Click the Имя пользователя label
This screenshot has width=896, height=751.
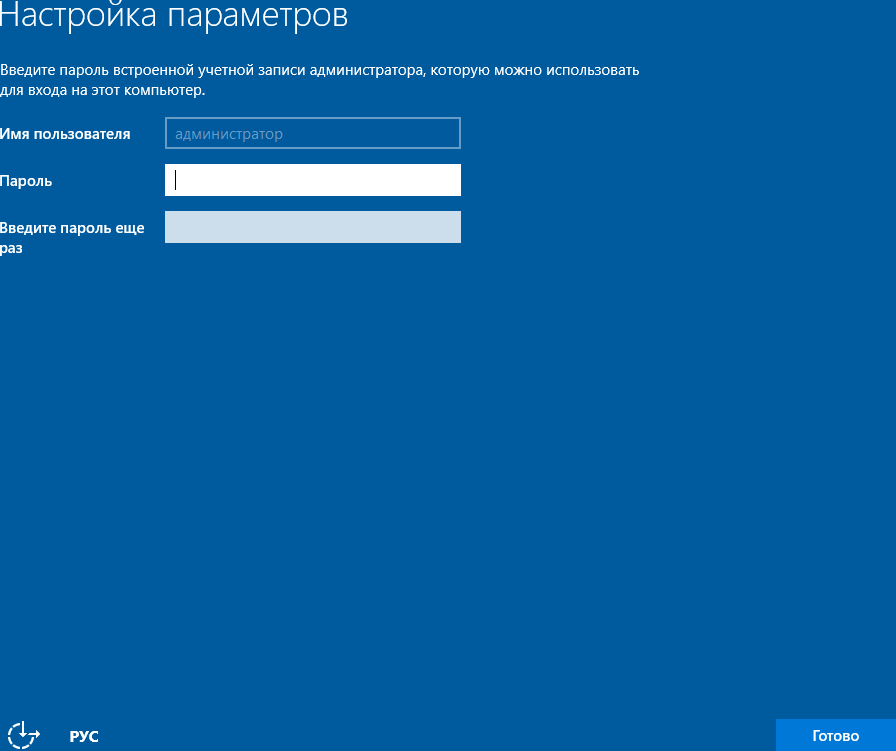click(65, 134)
